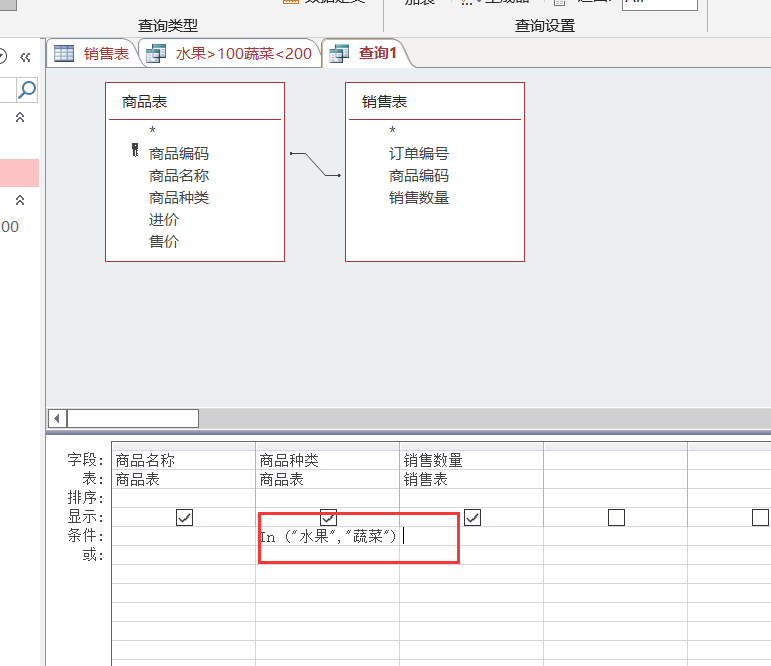This screenshot has width=771, height=666.
Task: Click the 水果>100蔬菜<200 tab query icon
Action: 156,53
